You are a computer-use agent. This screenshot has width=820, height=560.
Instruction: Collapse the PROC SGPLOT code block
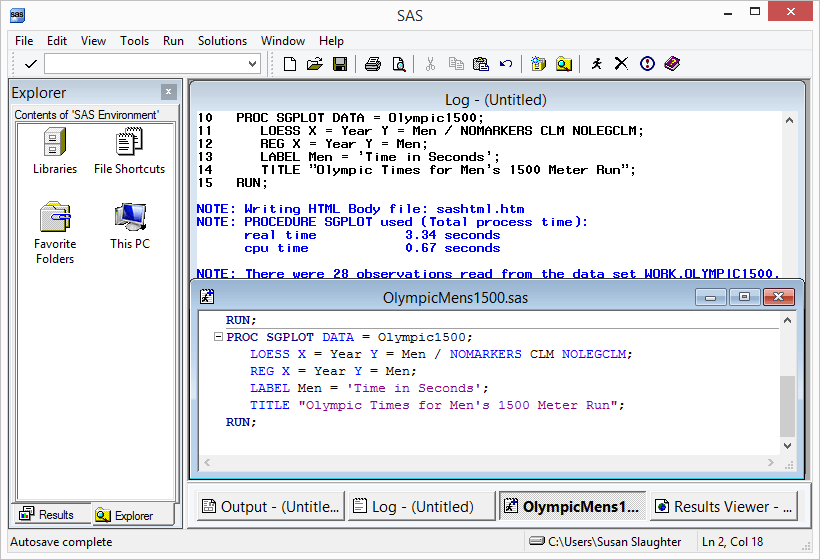point(219,337)
